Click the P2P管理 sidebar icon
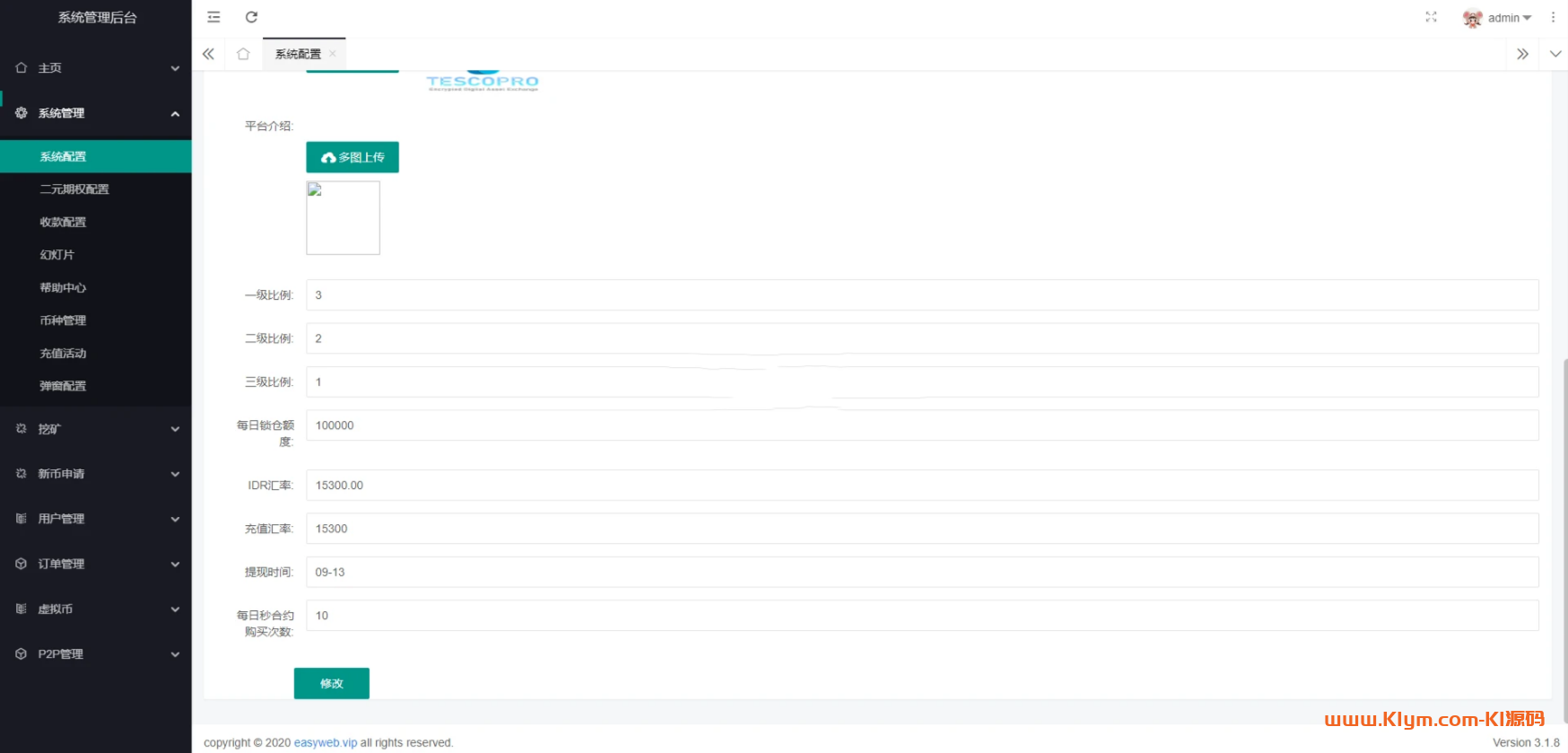1568x753 pixels. point(22,654)
